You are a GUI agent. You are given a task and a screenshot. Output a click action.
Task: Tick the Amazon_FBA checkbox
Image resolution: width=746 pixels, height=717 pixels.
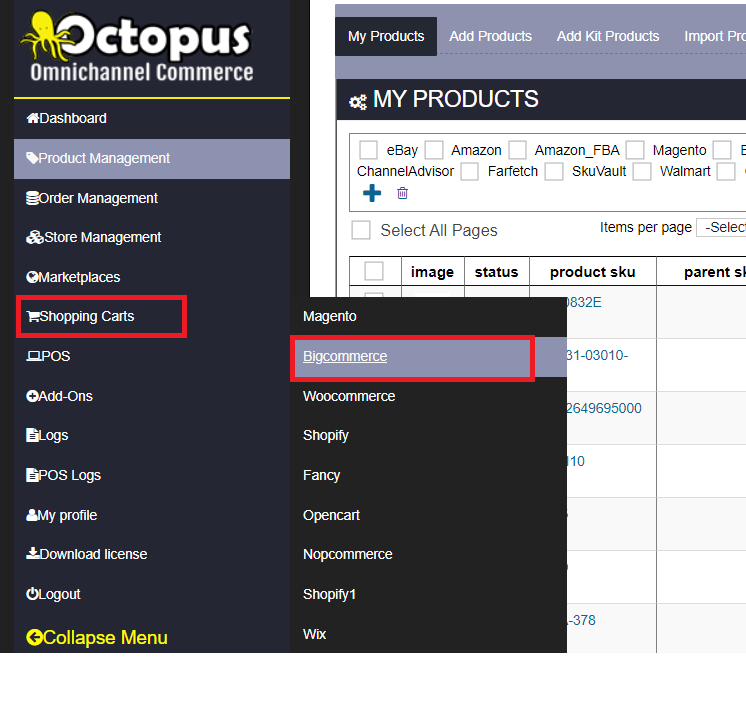(517, 150)
